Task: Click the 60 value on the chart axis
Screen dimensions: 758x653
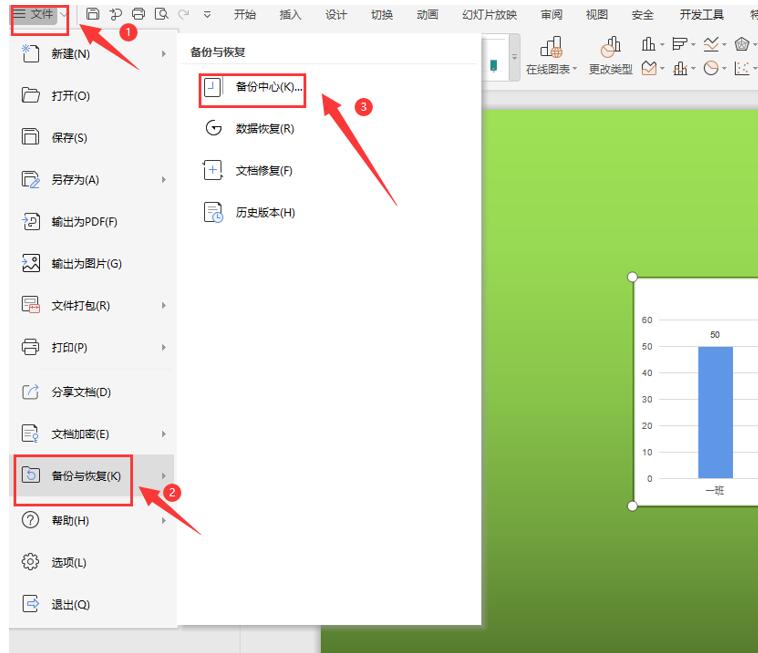Action: (647, 320)
